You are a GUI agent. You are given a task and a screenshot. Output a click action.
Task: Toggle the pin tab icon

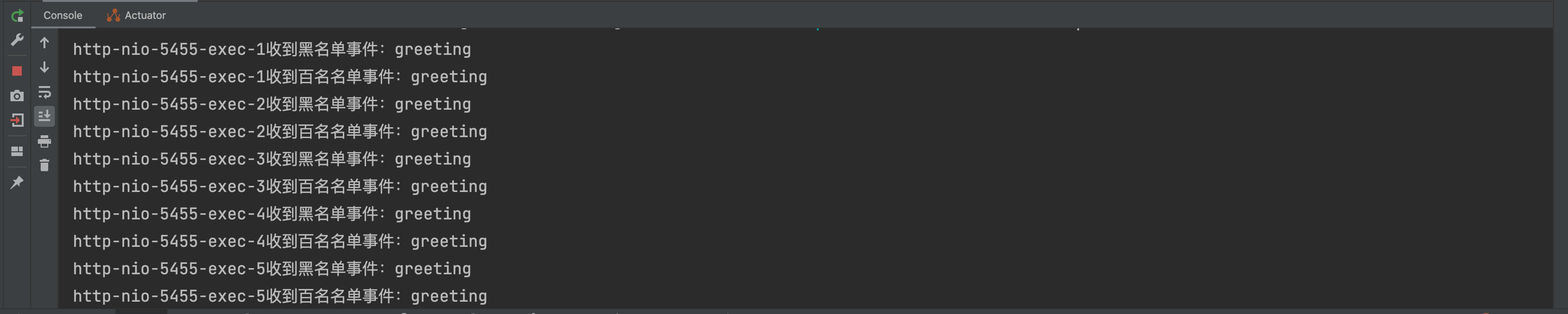(x=17, y=182)
